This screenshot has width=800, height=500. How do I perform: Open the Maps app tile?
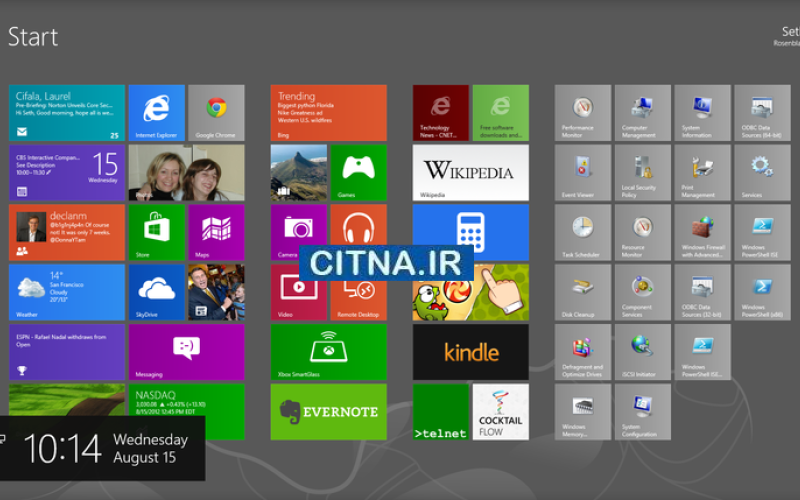pyautogui.click(x=216, y=232)
